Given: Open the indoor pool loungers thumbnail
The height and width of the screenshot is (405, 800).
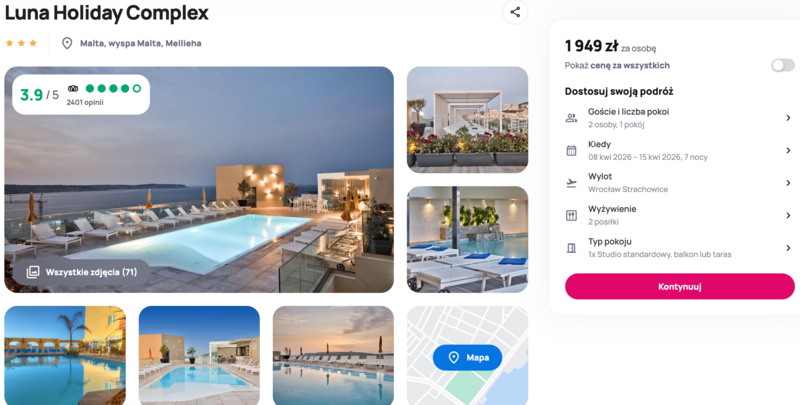Looking at the screenshot, I should [x=467, y=239].
